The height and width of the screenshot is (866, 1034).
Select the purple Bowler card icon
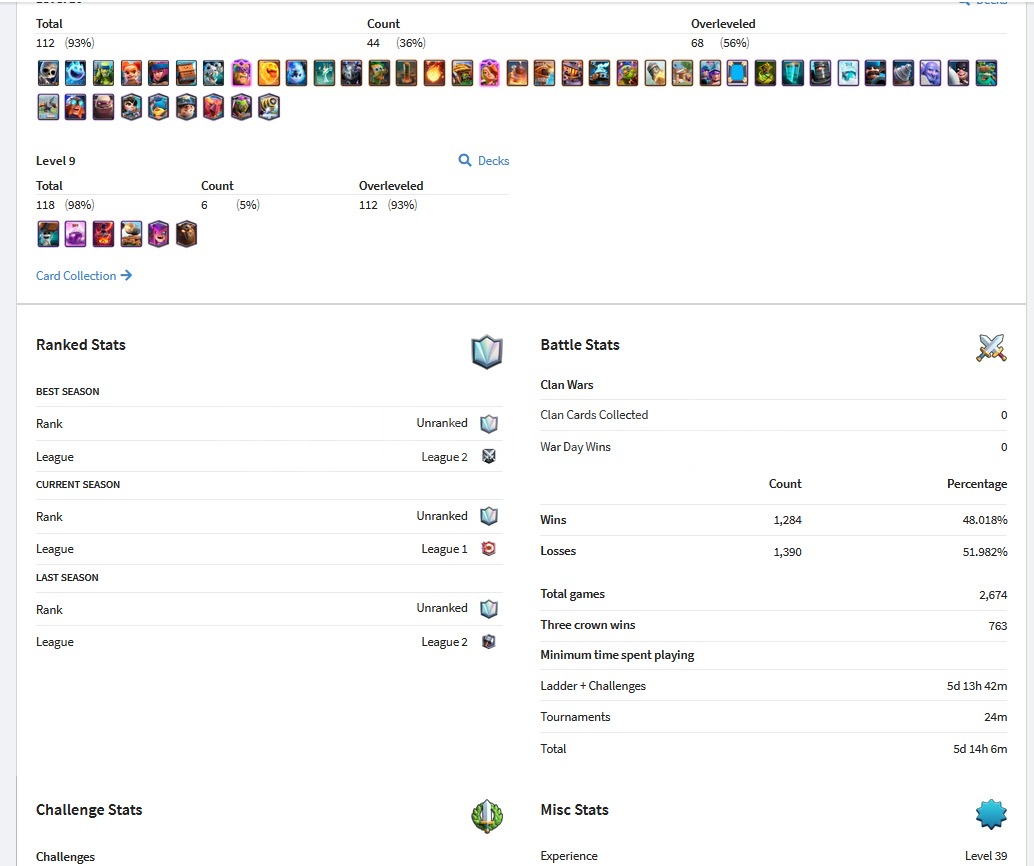[930, 73]
